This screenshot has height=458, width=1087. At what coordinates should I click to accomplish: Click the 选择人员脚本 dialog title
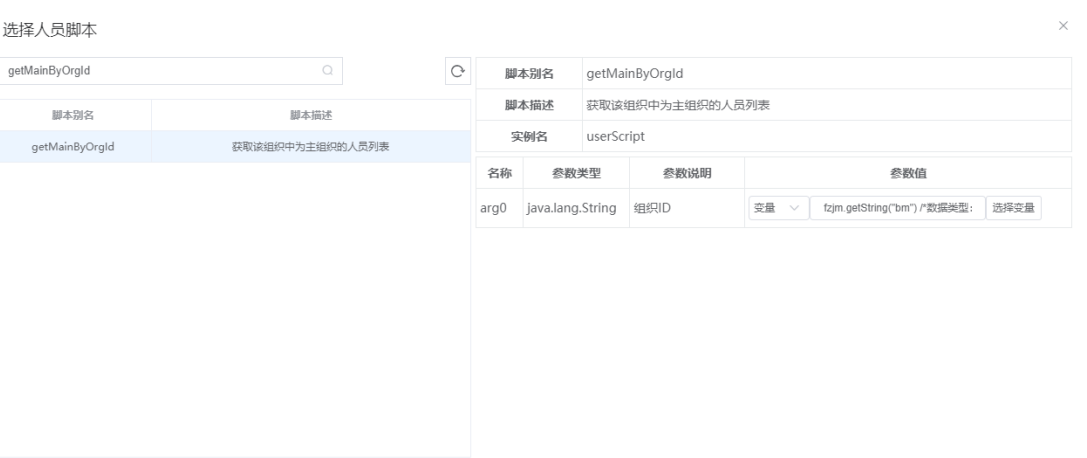click(50, 30)
